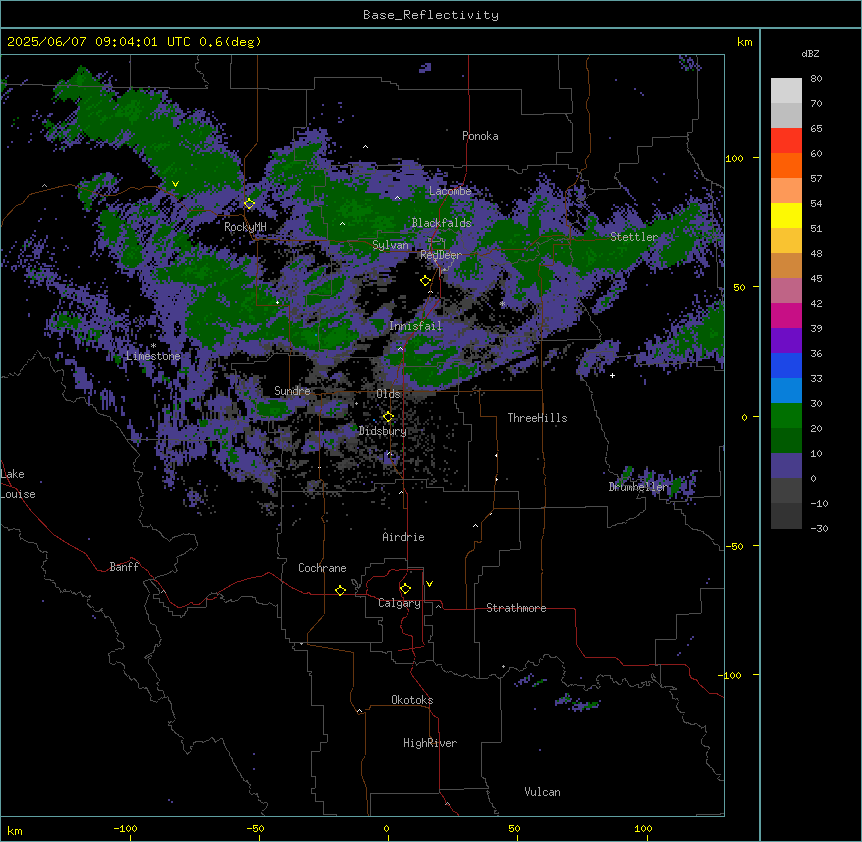Select the Sylvan label

390,245
